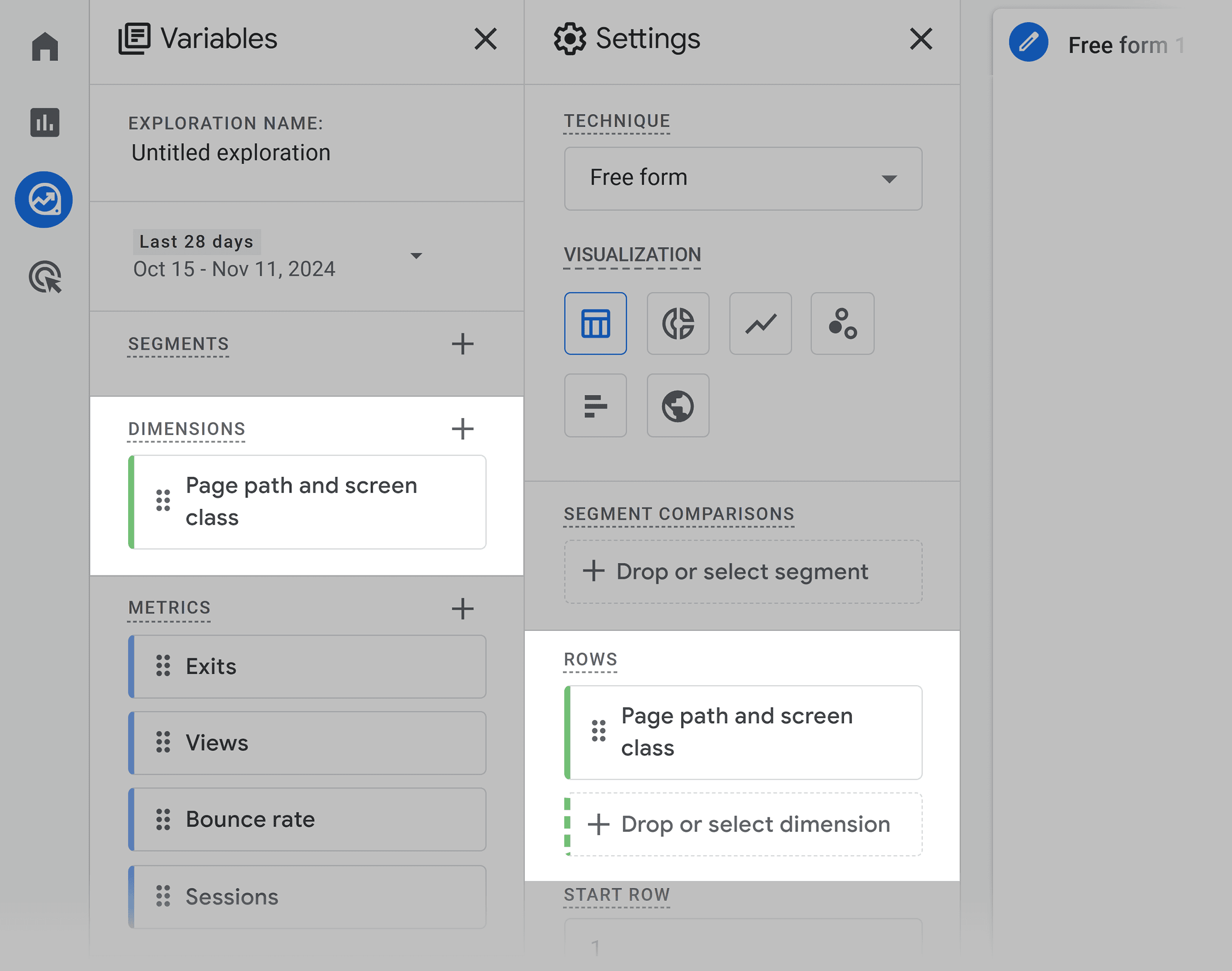Select the table visualization icon
Viewport: 1232px width, 971px height.
point(595,323)
